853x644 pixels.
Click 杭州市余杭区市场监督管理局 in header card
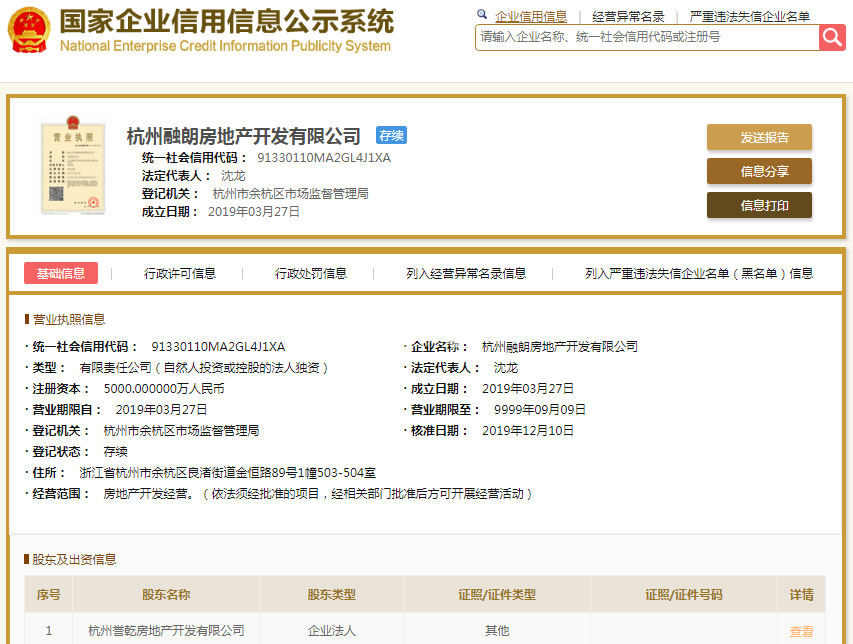(290, 194)
